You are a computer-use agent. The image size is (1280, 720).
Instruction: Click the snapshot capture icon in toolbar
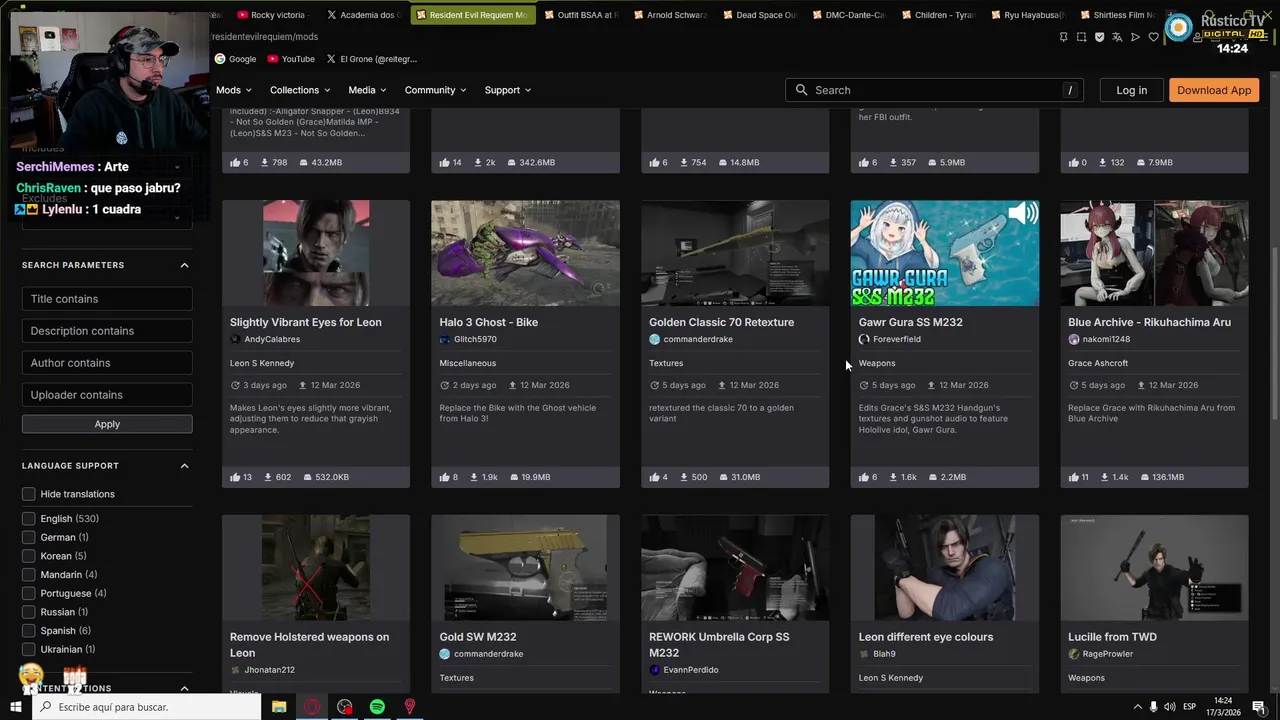pyautogui.click(x=1081, y=37)
